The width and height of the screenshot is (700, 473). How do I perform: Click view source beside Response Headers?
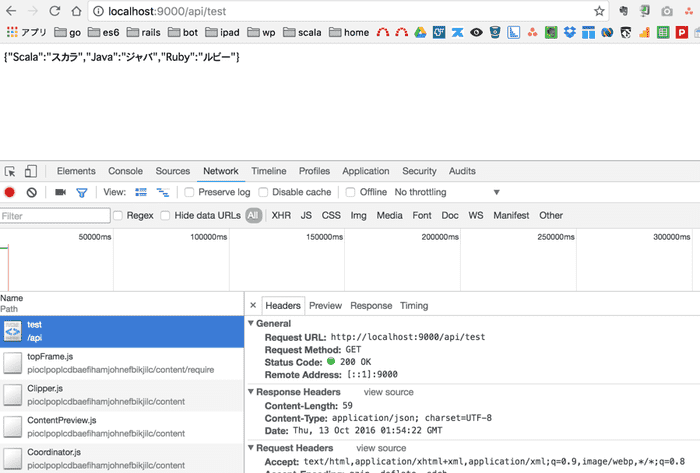388,392
